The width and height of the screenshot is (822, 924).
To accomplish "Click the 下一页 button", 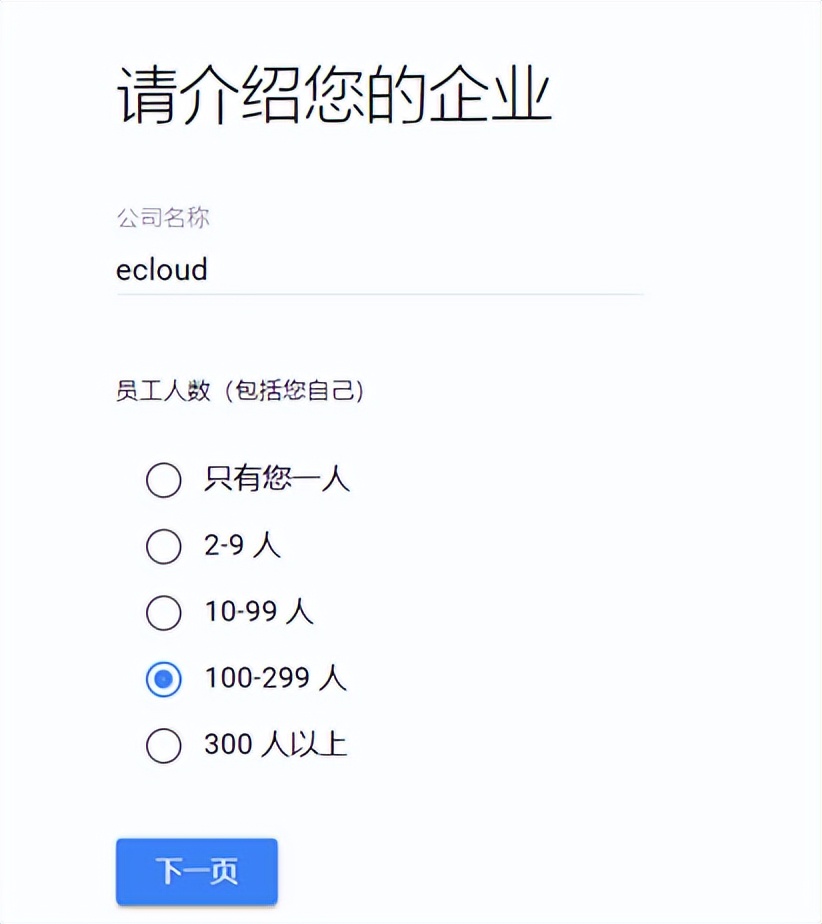I will click(x=196, y=871).
